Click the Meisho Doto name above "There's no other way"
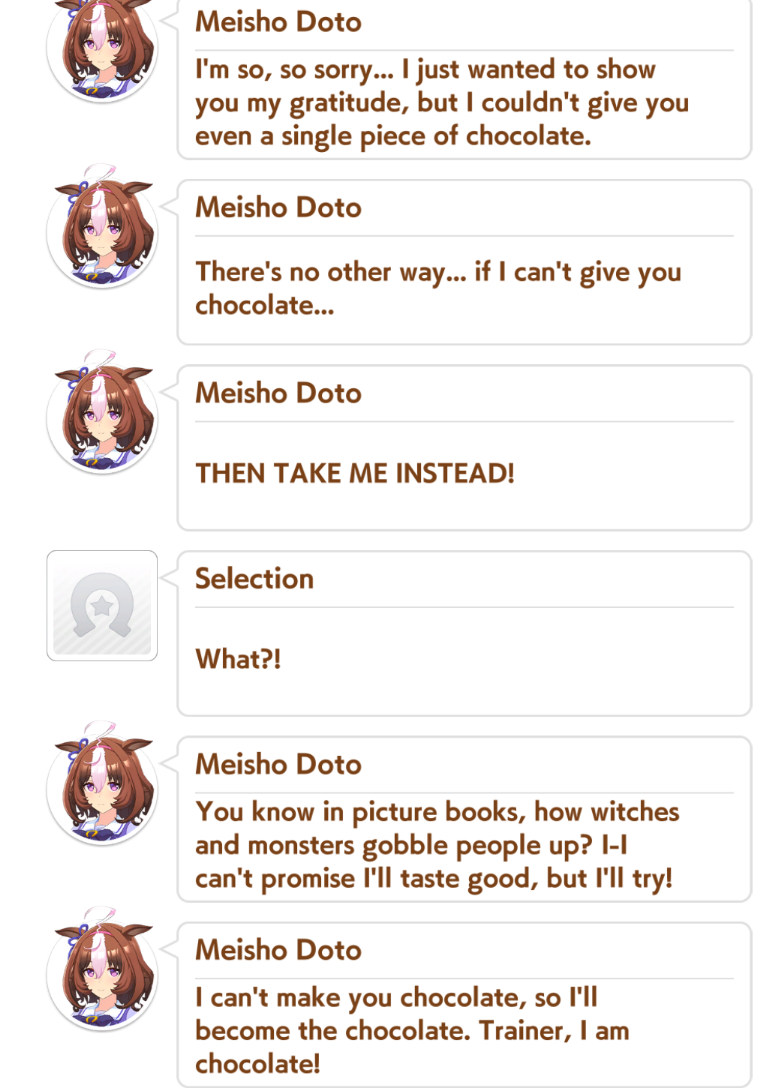The image size is (760, 1088). 278,207
